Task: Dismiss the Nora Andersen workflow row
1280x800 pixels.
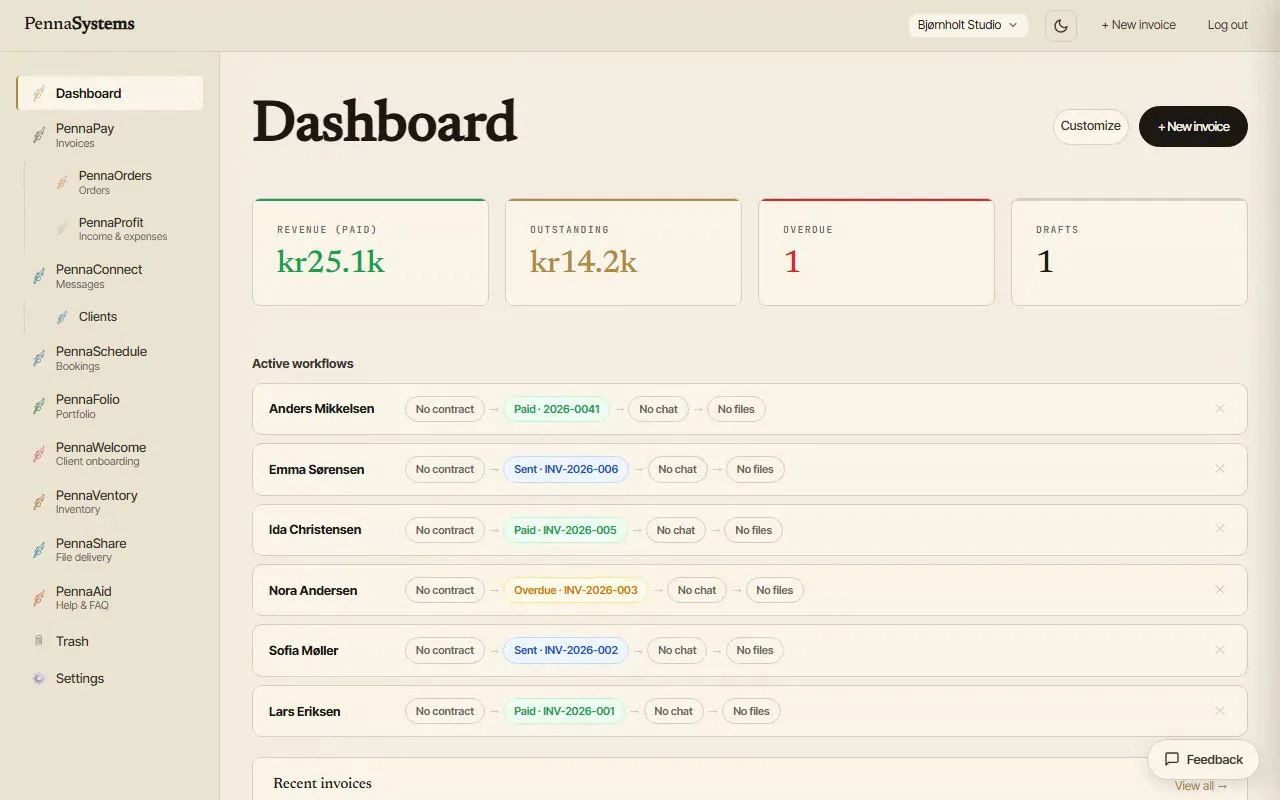Action: coord(1220,590)
